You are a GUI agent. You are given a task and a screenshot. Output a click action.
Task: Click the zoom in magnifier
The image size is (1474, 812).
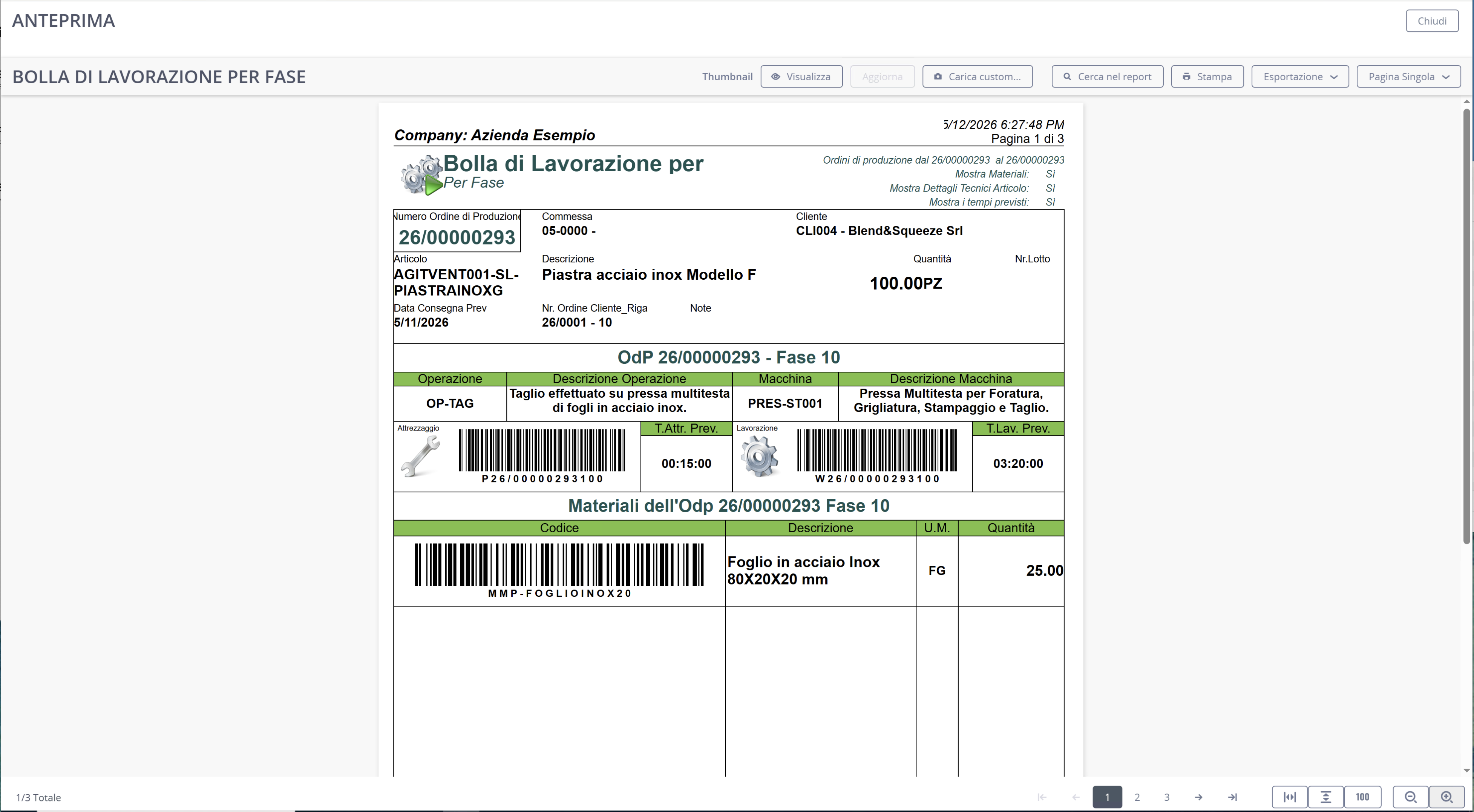click(x=1447, y=797)
